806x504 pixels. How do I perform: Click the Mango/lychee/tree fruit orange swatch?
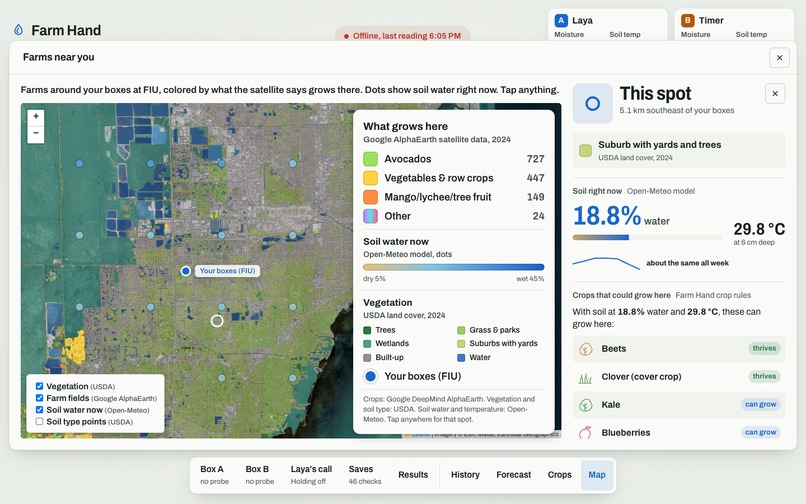[x=371, y=197]
